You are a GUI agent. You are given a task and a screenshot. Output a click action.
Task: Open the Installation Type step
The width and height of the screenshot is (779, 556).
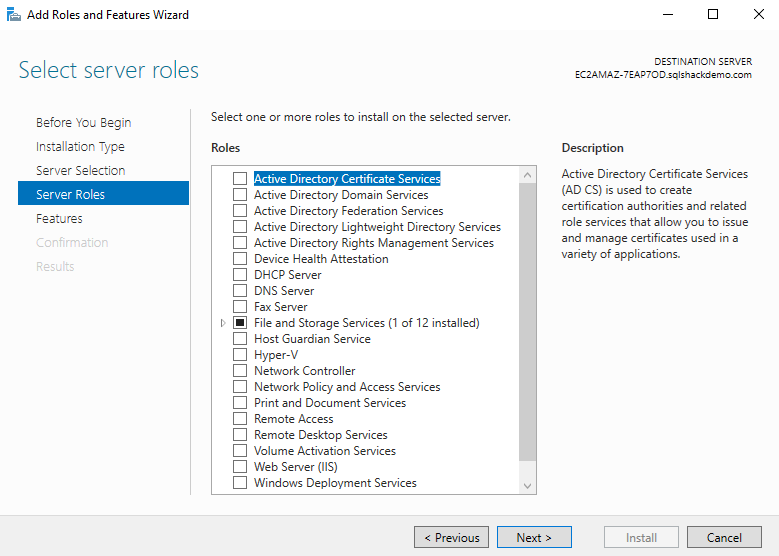pos(80,147)
